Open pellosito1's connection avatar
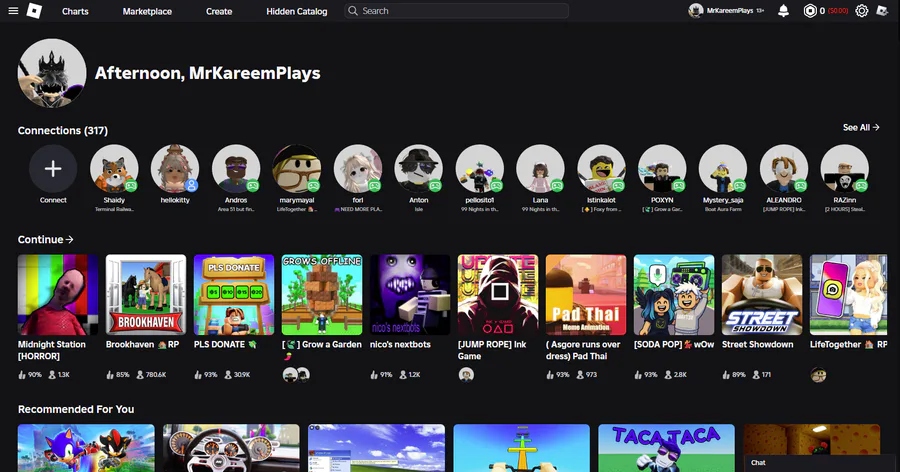The height and width of the screenshot is (472, 900). pos(480,168)
